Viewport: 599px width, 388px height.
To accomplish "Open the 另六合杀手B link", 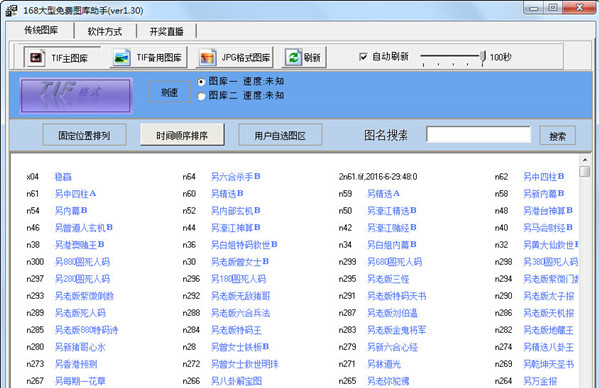I will 236,176.
